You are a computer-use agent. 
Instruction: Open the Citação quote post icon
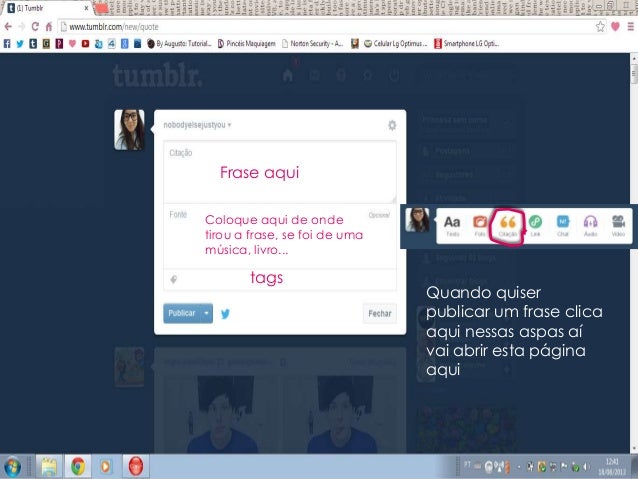[x=508, y=226]
